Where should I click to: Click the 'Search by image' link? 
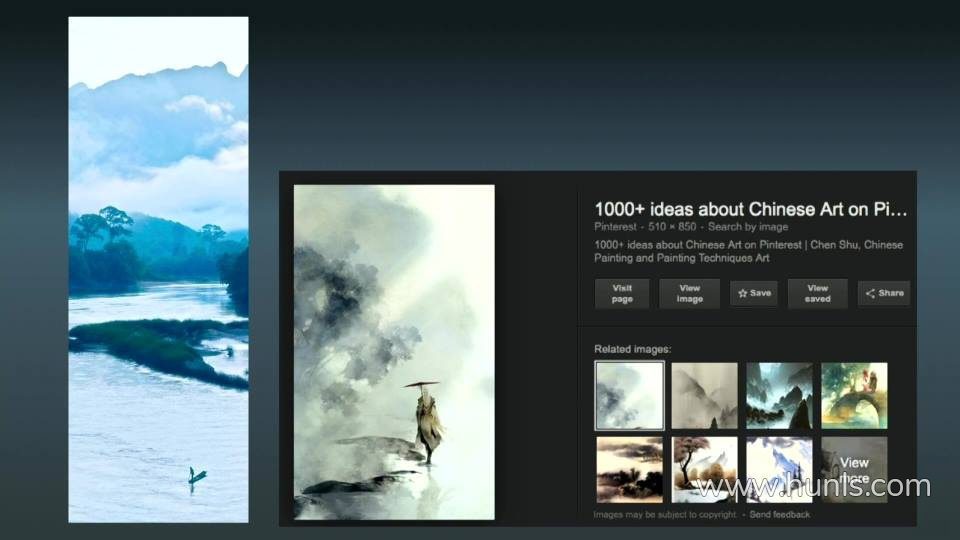tap(748, 227)
